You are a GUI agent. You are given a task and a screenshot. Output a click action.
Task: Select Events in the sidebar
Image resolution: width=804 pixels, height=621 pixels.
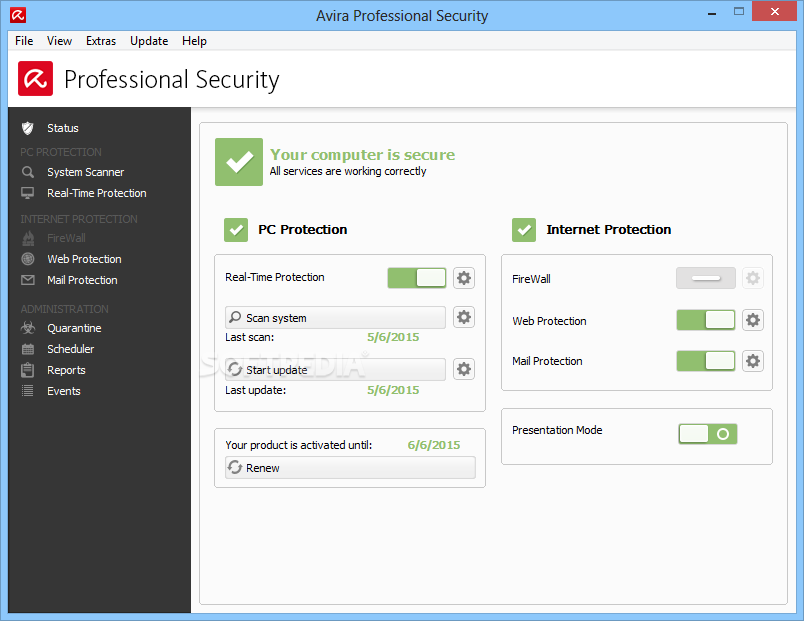click(64, 391)
